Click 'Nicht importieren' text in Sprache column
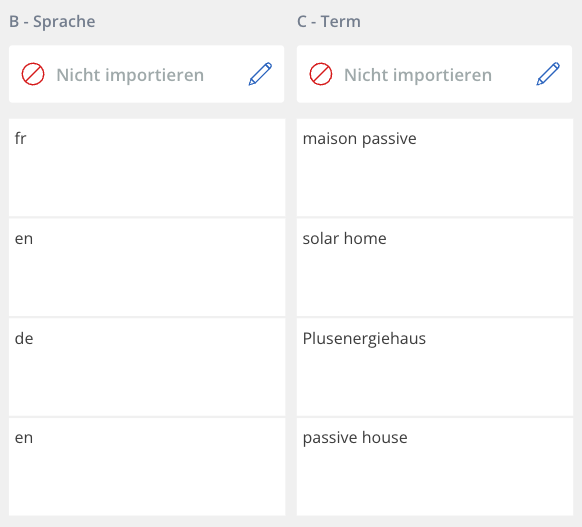Screen dimensions: 582x527 point(130,75)
